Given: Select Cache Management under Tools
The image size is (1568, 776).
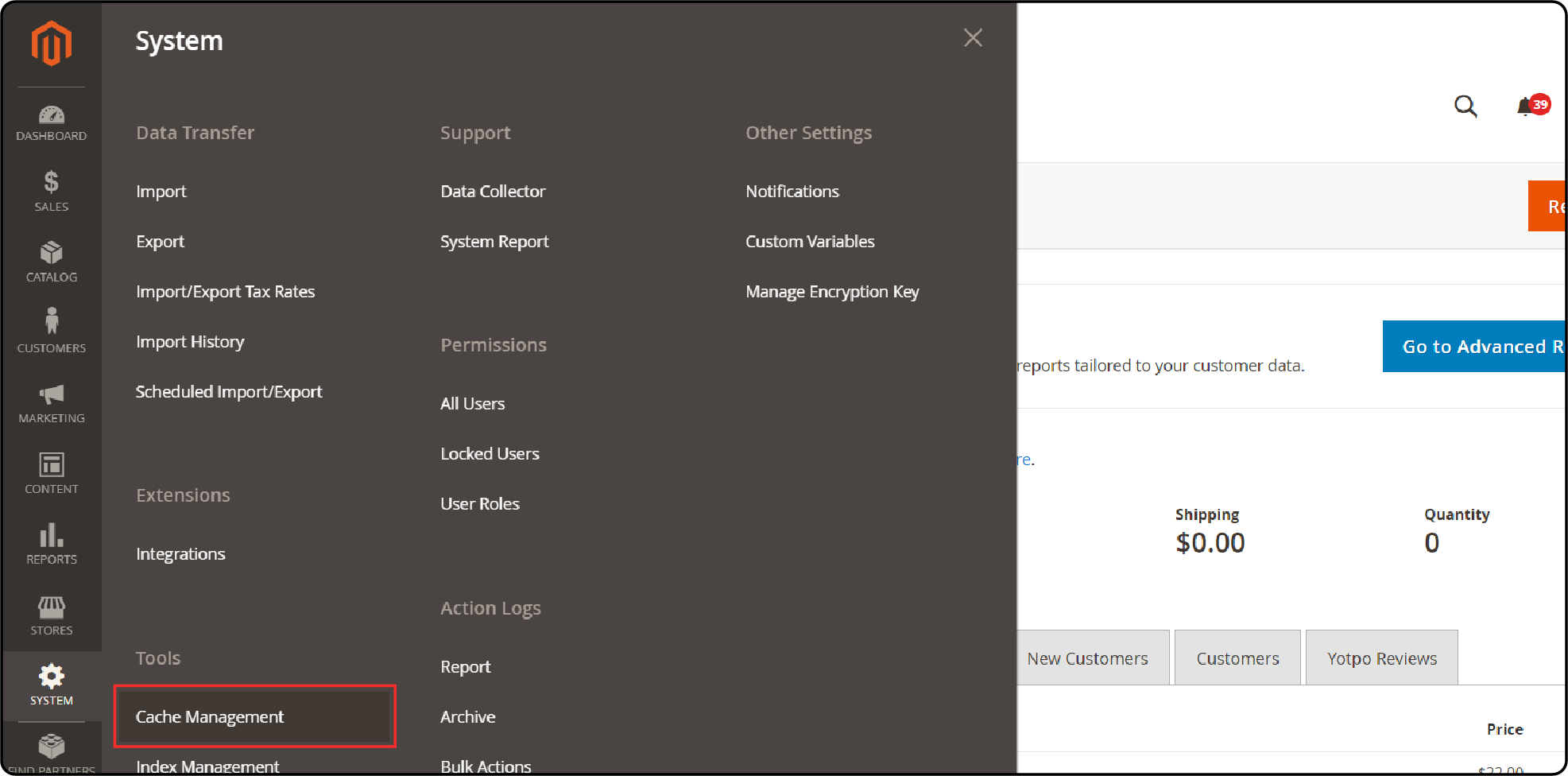Looking at the screenshot, I should (x=255, y=716).
